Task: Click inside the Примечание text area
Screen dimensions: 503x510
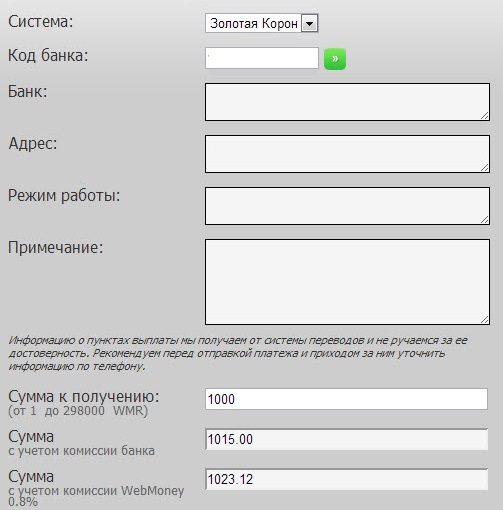Action: click(347, 282)
